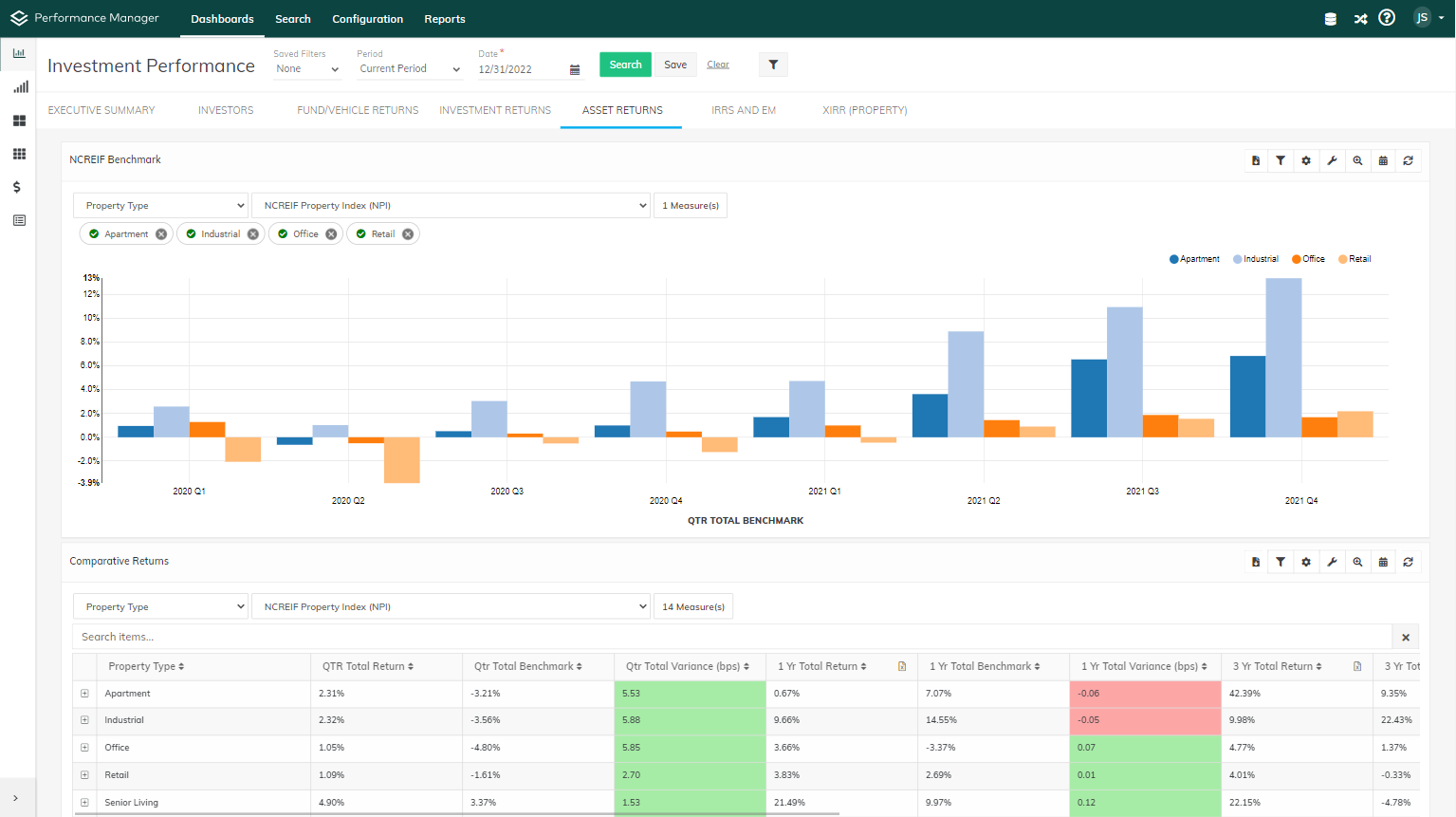Viewport: 1456px width, 817px height.
Task: Zoom into NCREIF Benchmark chart
Action: pos(1357,160)
